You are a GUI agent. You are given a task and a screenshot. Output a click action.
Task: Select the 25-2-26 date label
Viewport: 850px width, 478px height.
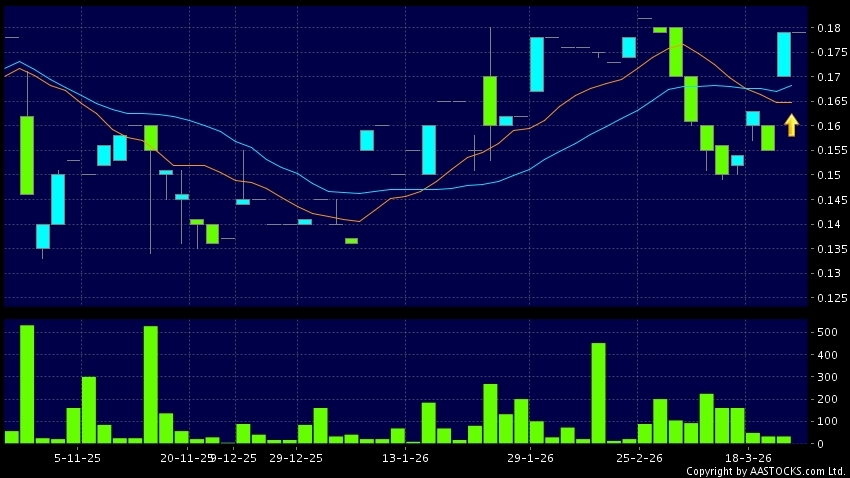point(639,457)
